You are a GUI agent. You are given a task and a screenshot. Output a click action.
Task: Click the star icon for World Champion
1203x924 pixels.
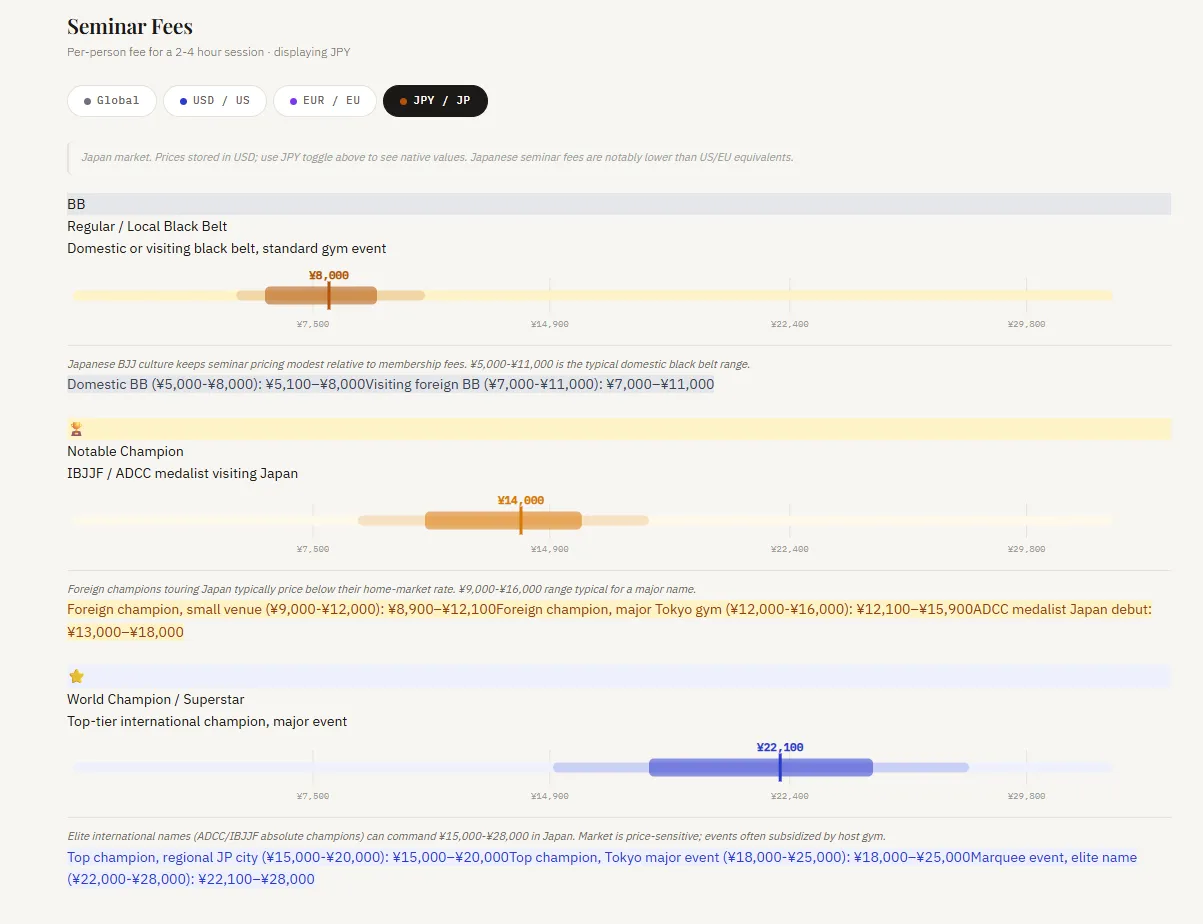[76, 676]
